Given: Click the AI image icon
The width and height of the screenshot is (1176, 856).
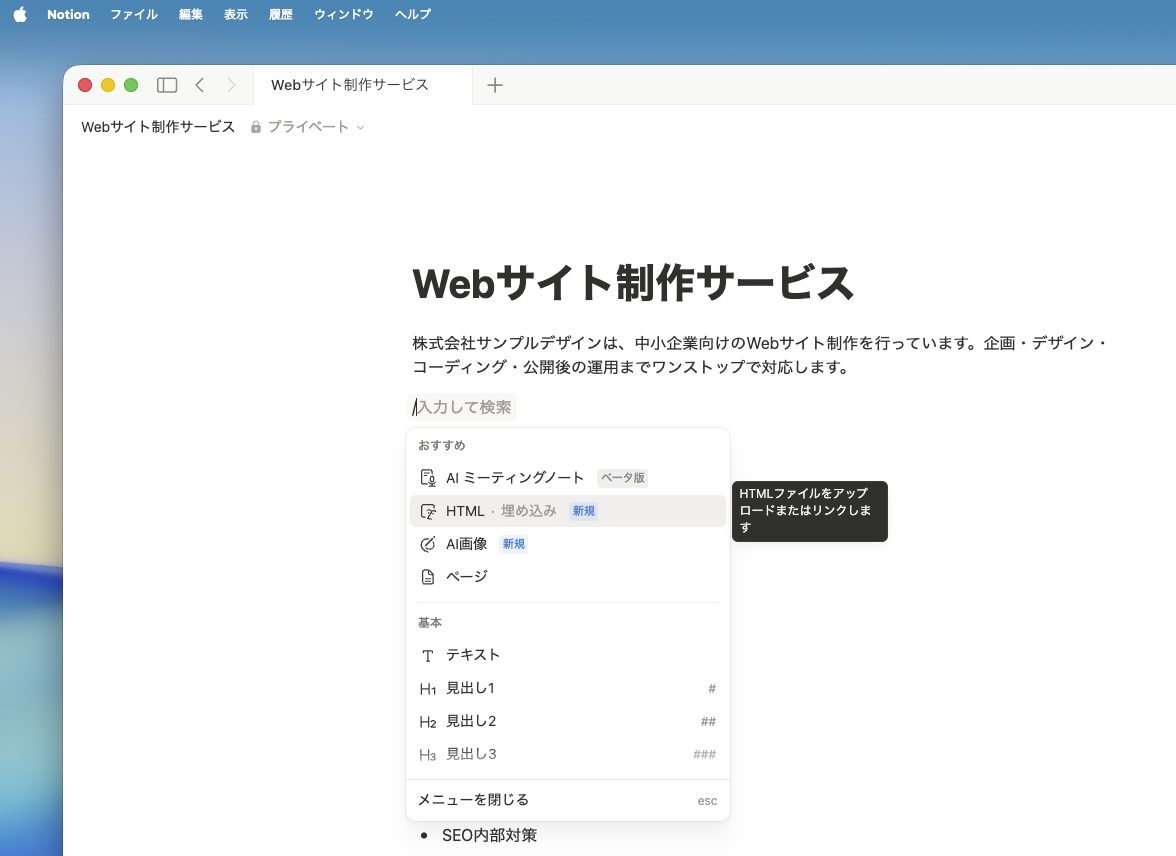Looking at the screenshot, I should (x=428, y=545).
